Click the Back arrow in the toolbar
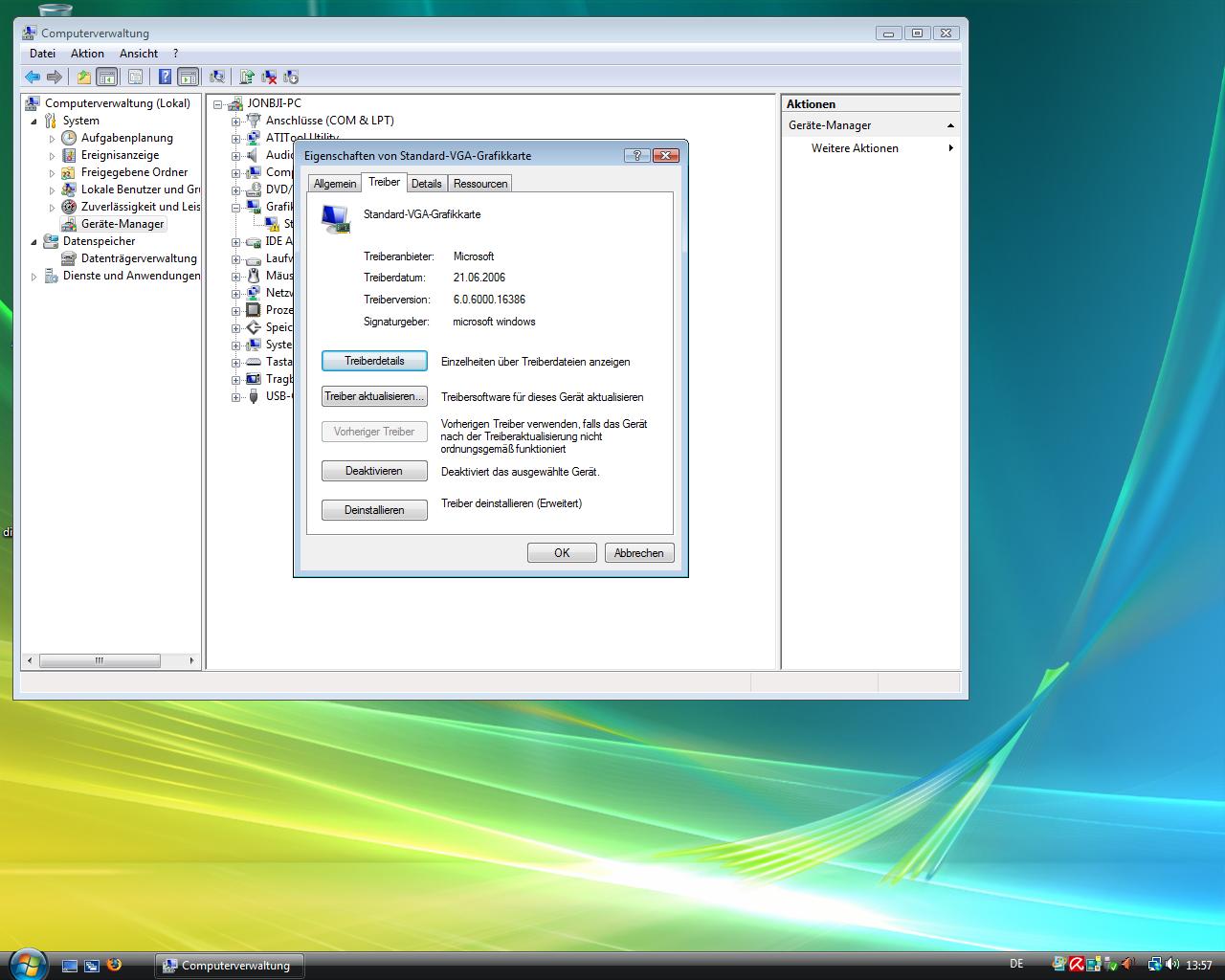This screenshot has height=980, width=1225. click(33, 77)
